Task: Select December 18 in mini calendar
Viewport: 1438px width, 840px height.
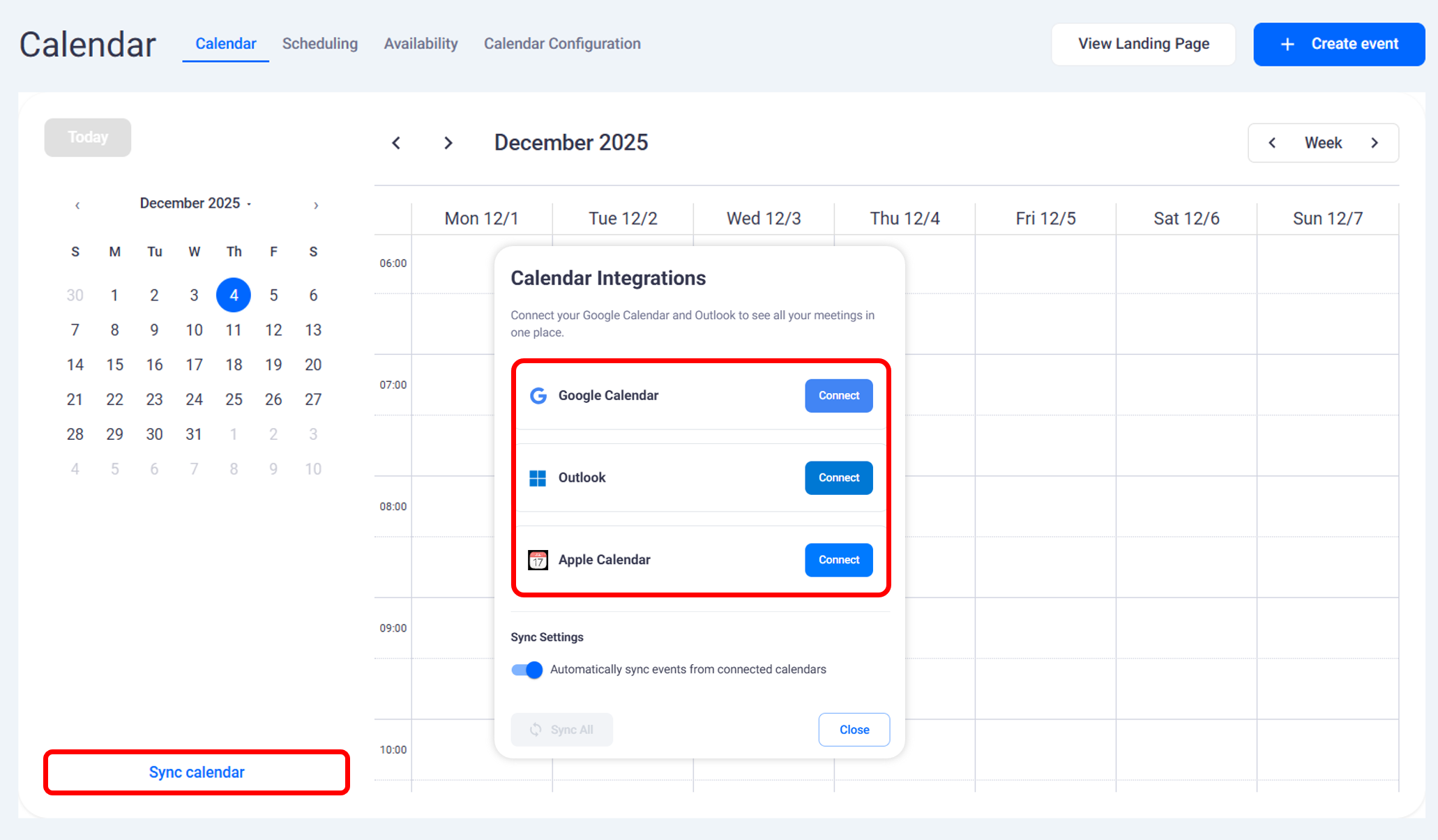Action: click(x=234, y=365)
